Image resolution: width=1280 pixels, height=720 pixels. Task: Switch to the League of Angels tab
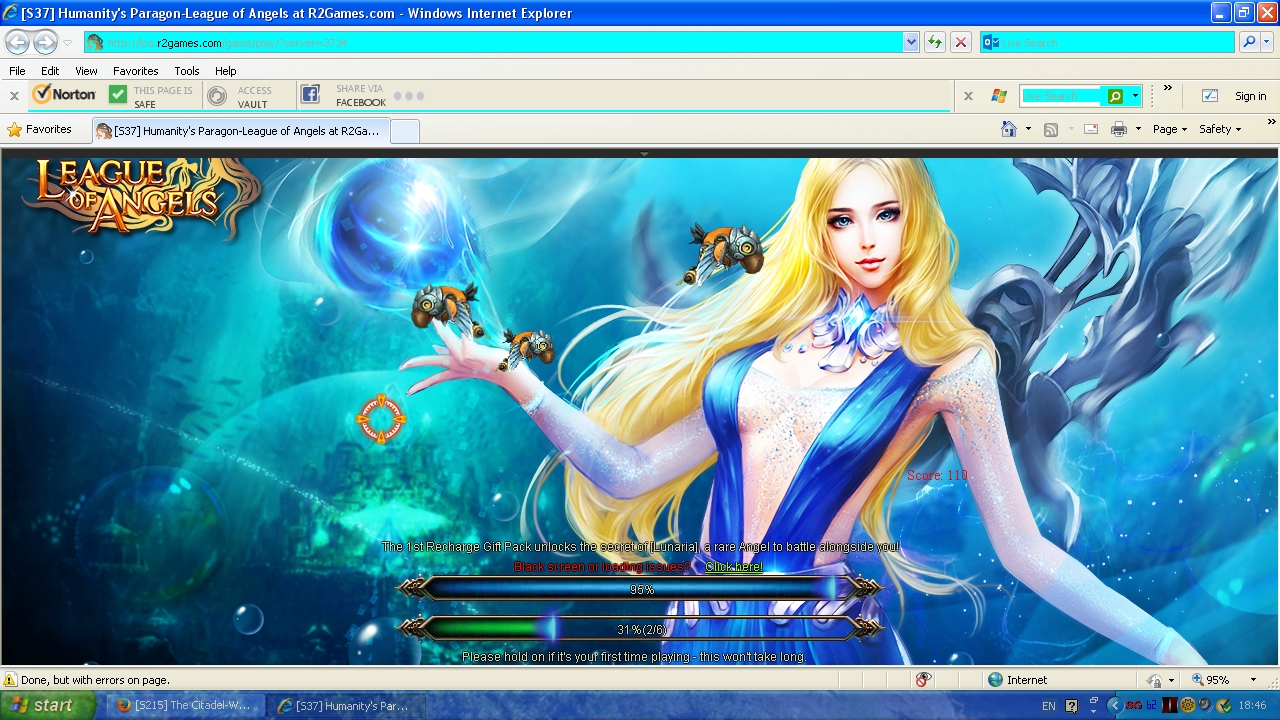tap(240, 131)
